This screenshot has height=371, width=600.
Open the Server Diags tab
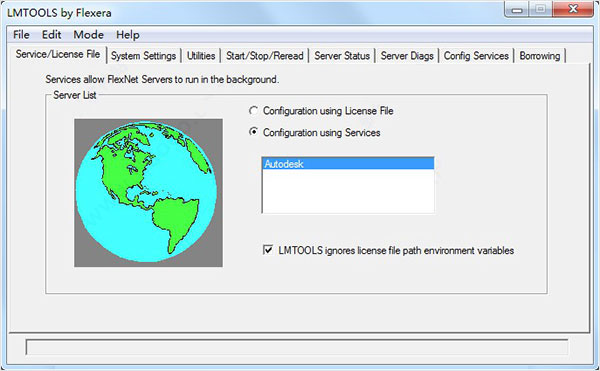pyautogui.click(x=407, y=56)
